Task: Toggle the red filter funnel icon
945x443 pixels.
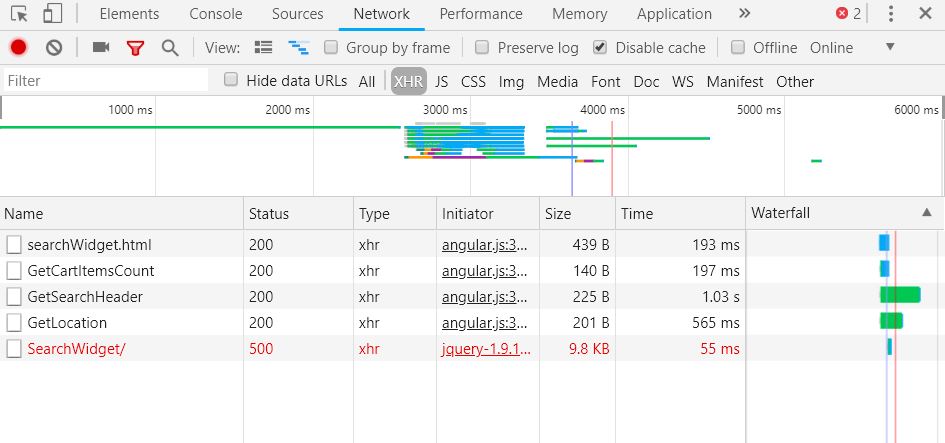Action: (135, 47)
